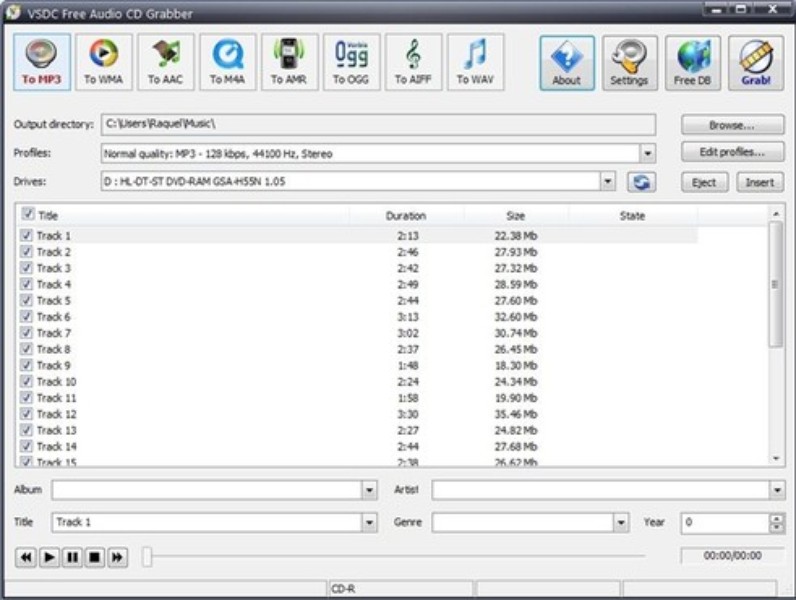Pick the To OGG Vorbis format
Viewport: 796px width, 600px height.
pyautogui.click(x=351, y=62)
